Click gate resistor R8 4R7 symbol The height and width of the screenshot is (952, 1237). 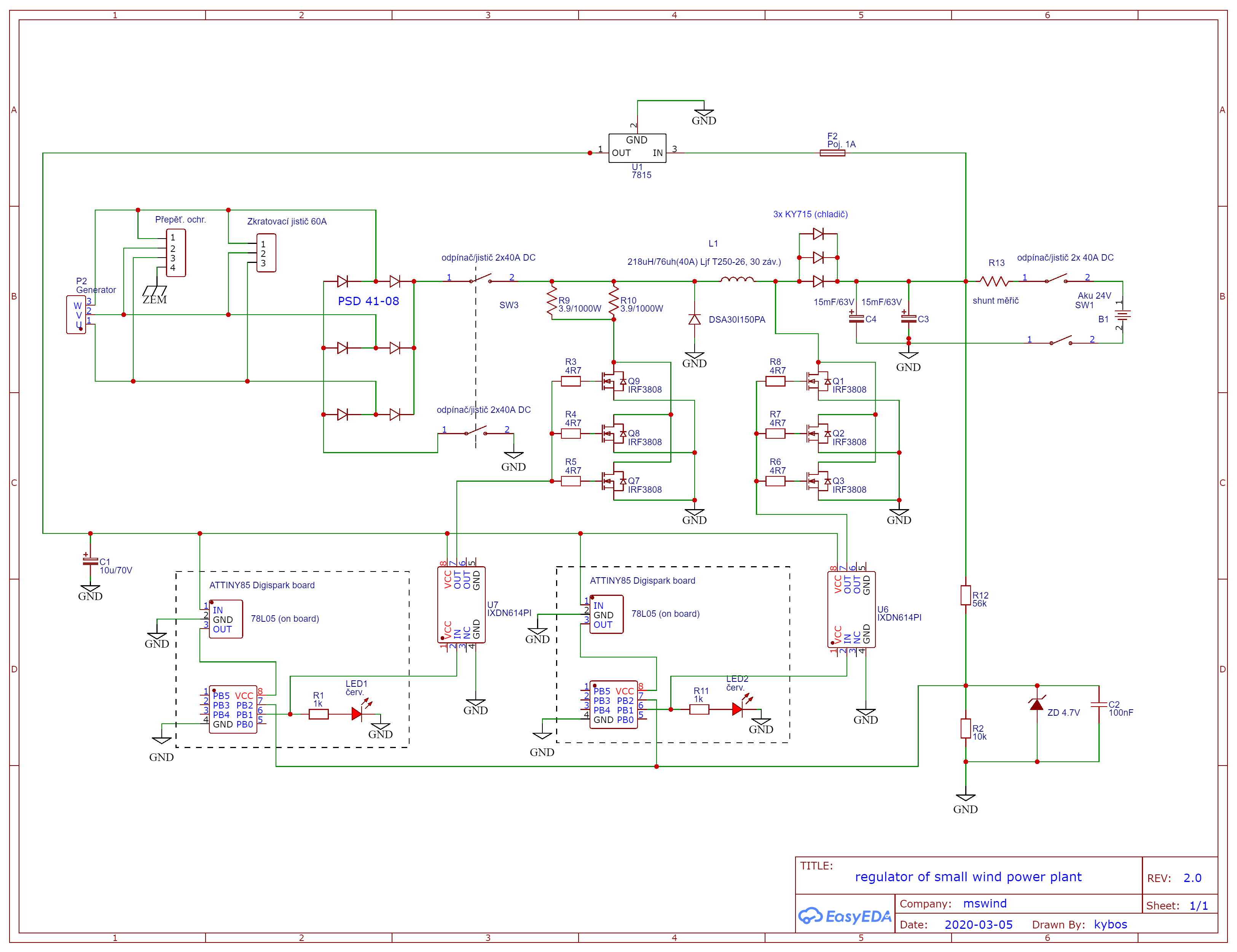(x=775, y=382)
